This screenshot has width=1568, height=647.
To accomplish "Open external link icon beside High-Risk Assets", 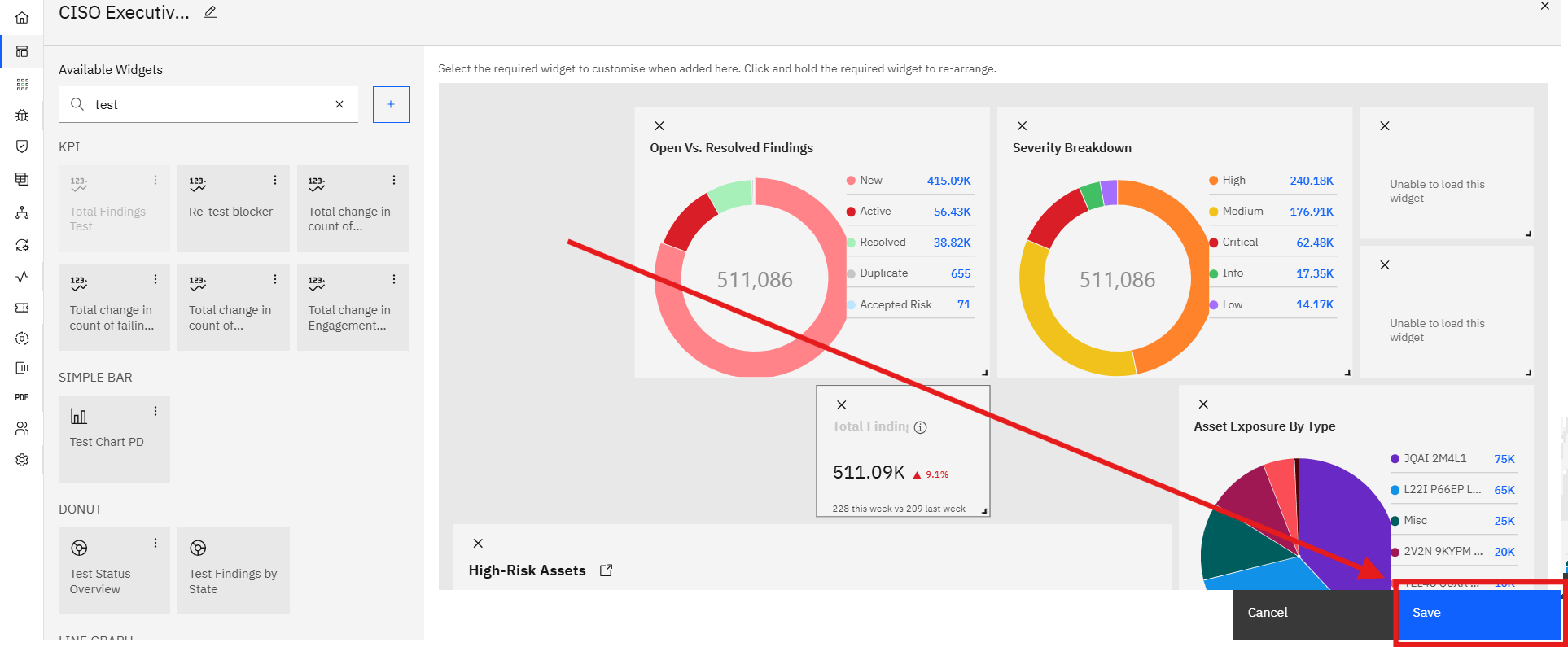I will tap(606, 570).
